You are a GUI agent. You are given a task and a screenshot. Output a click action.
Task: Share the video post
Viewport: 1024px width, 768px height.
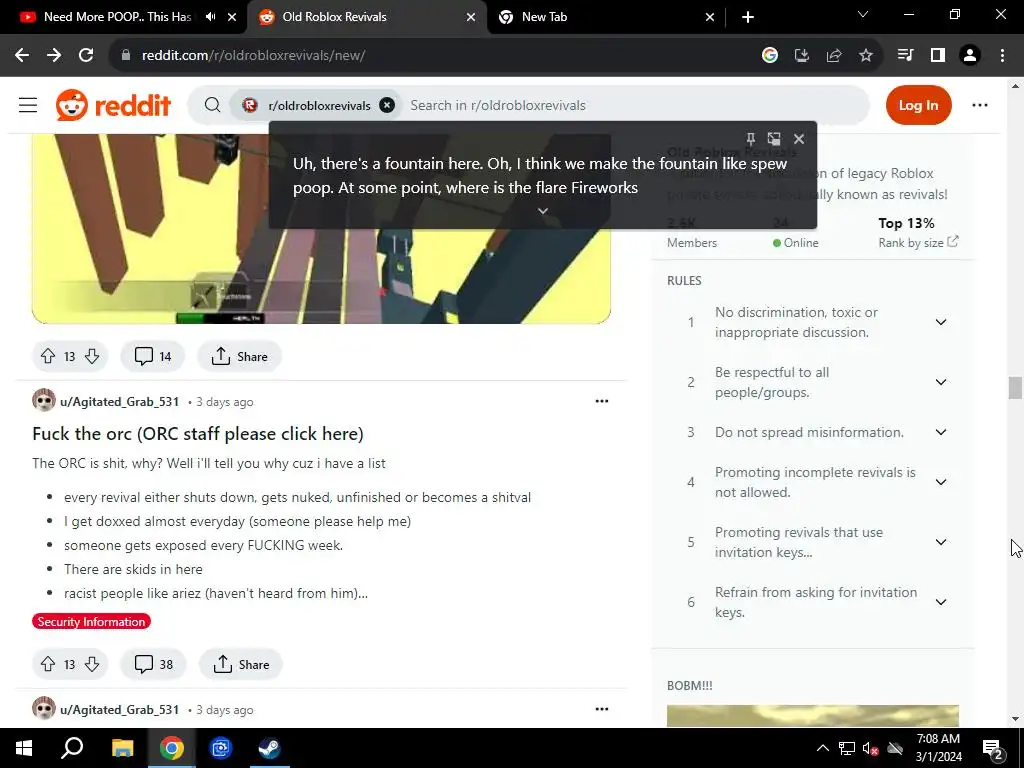coord(240,356)
